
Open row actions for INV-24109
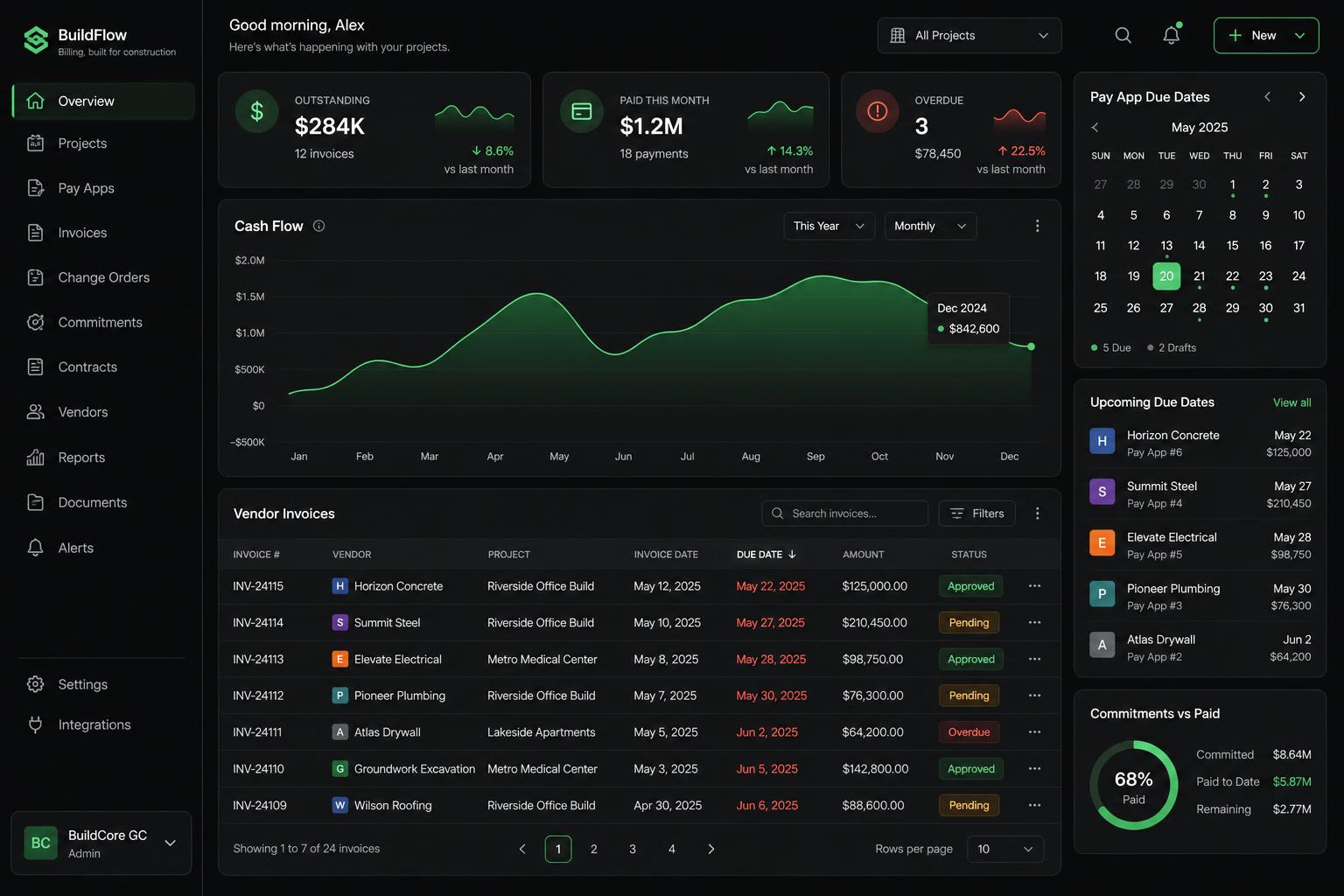coord(1034,805)
